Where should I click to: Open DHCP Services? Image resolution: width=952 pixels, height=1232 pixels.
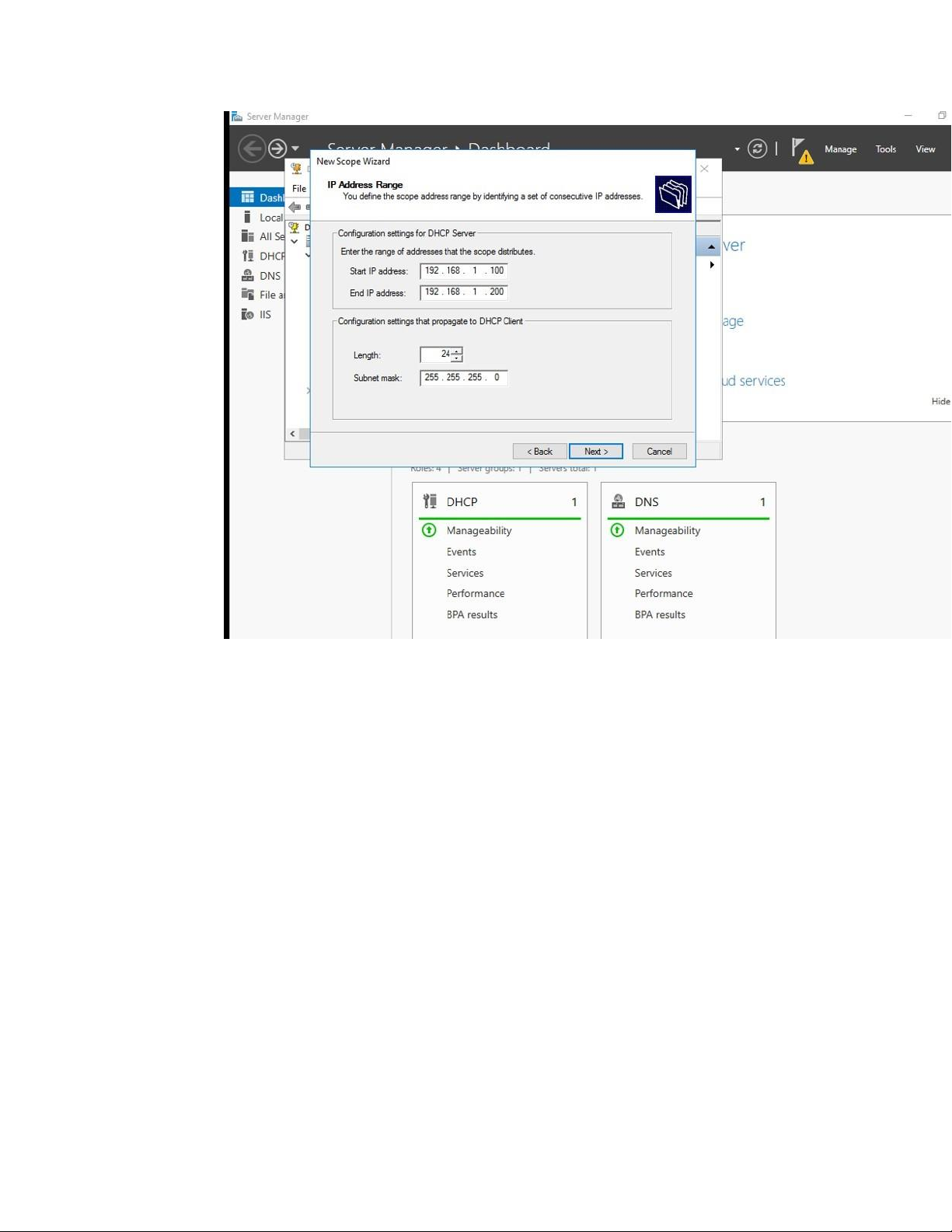(465, 573)
